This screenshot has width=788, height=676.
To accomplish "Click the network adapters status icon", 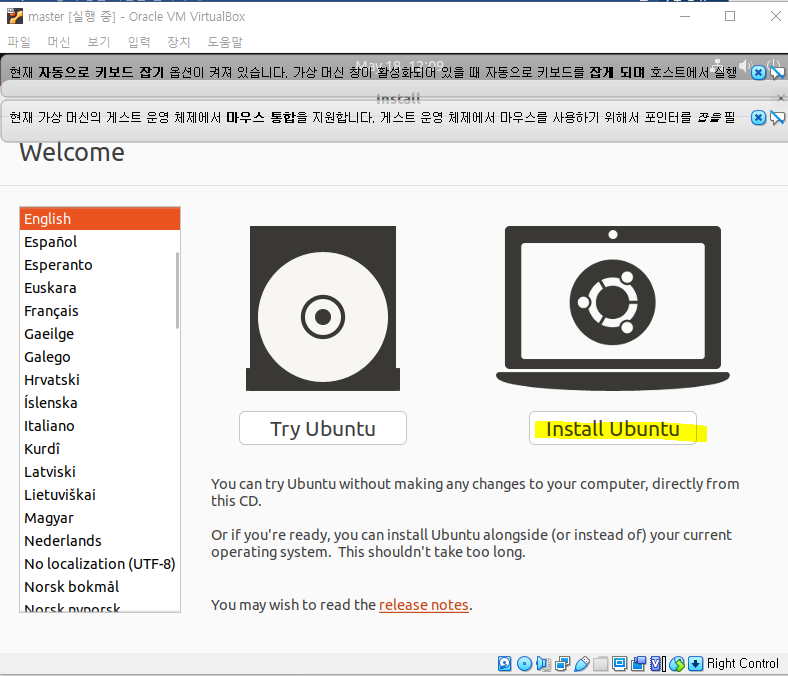I will [562, 663].
